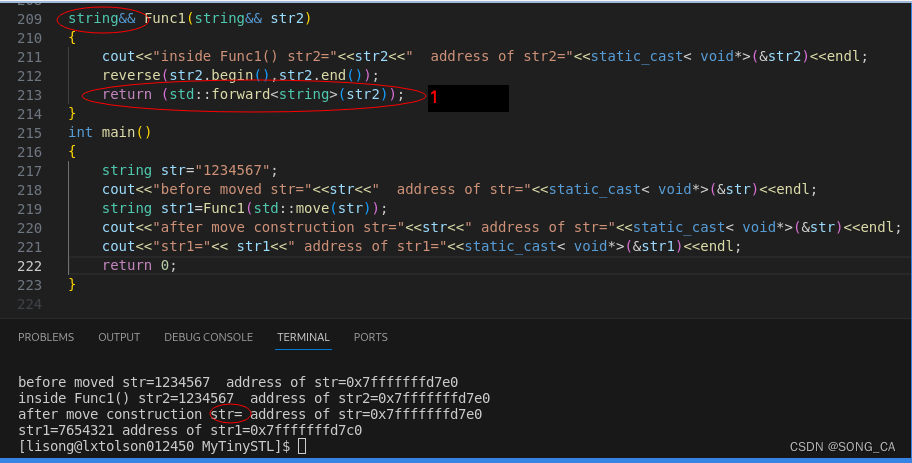
Task: Click the 'after move construction' terminal output line
Action: coord(250,414)
